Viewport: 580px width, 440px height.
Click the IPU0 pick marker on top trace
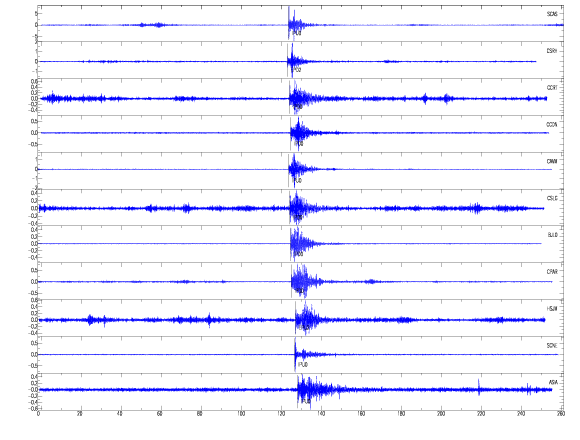tap(297, 33)
